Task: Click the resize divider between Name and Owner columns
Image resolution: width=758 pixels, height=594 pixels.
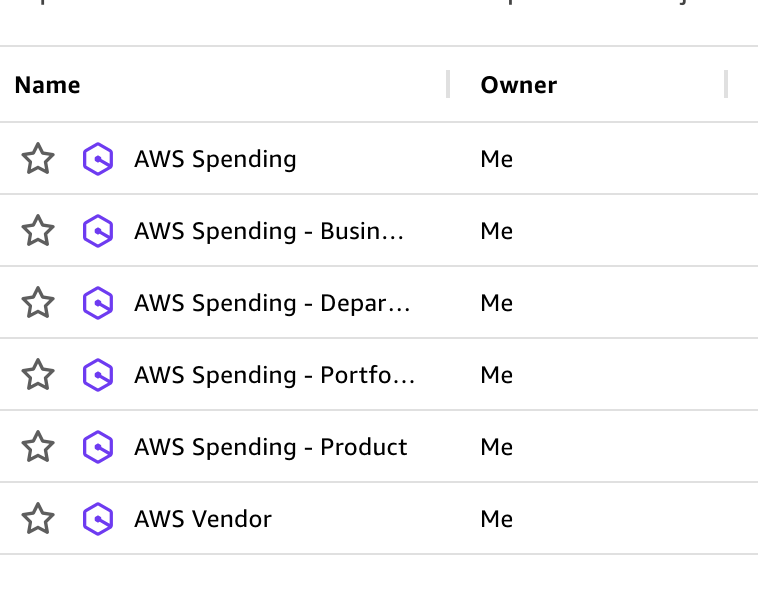Action: 448,85
